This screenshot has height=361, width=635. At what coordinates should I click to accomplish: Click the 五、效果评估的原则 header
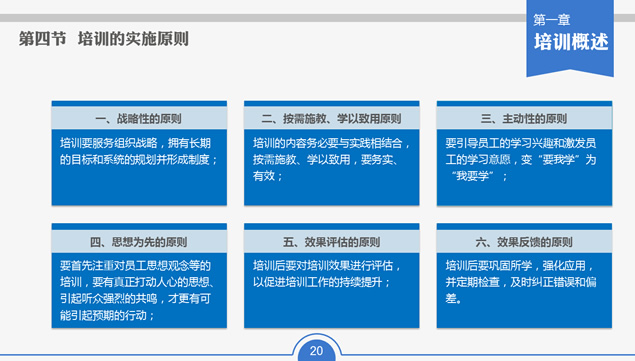pos(331,242)
